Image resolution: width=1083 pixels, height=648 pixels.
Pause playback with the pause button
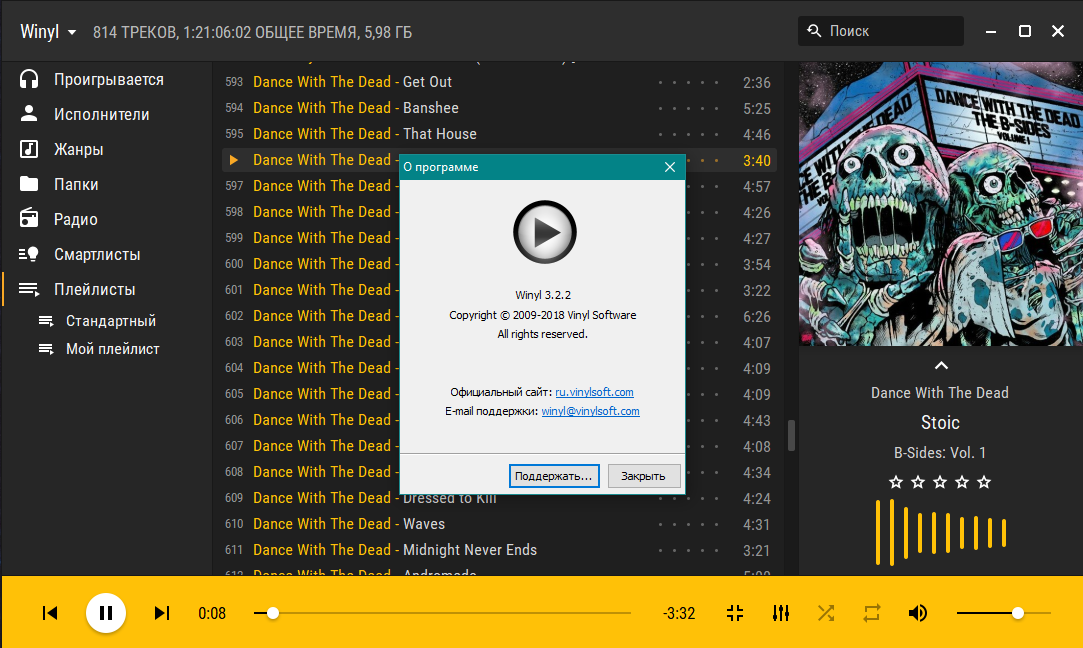click(106, 613)
